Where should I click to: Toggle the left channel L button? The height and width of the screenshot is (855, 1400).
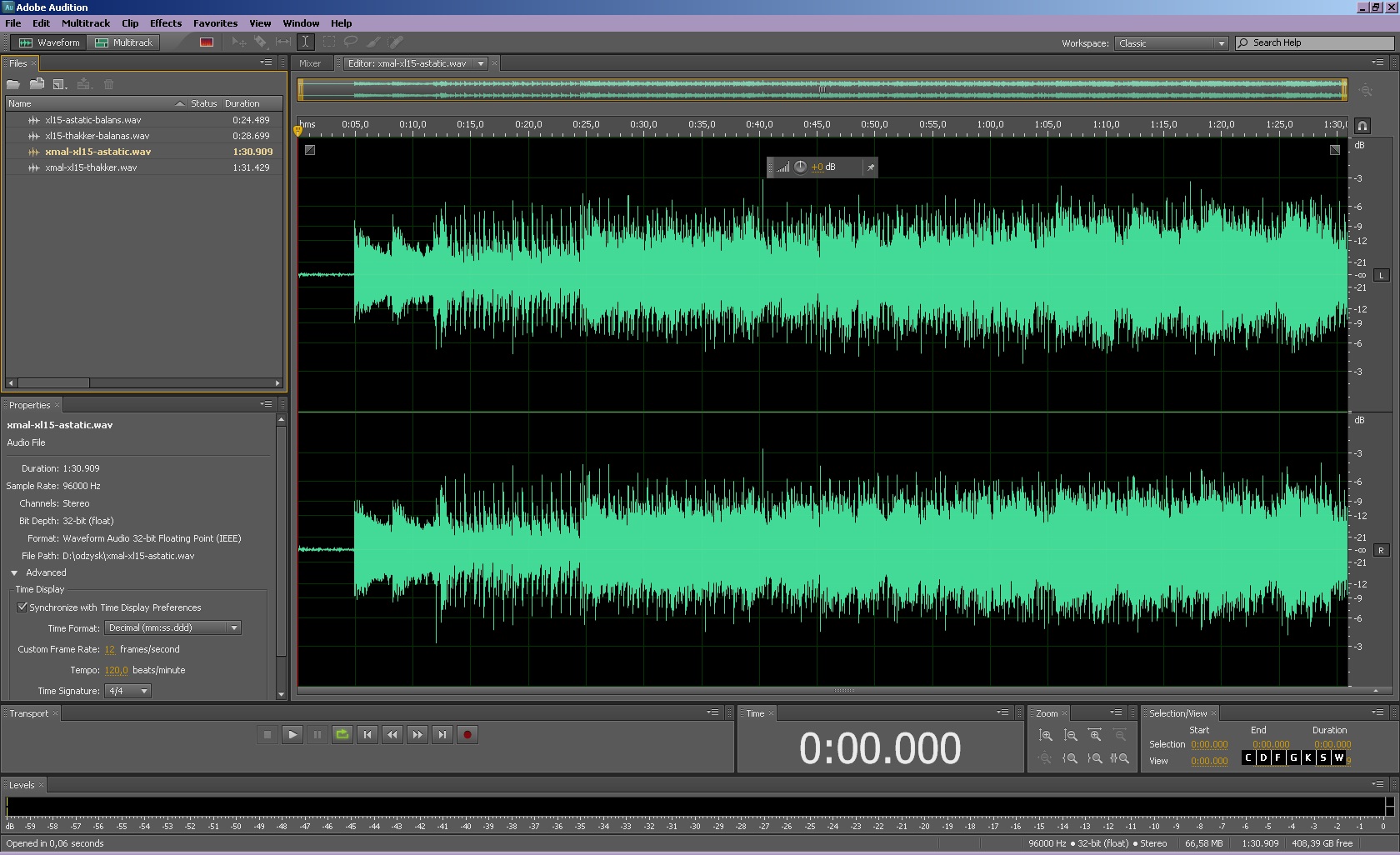click(1381, 275)
